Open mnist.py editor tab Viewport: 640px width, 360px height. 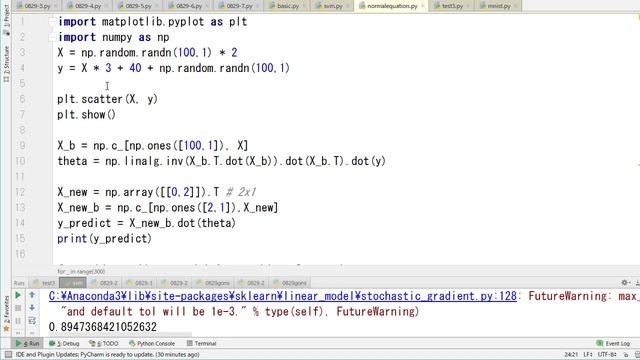498,6
